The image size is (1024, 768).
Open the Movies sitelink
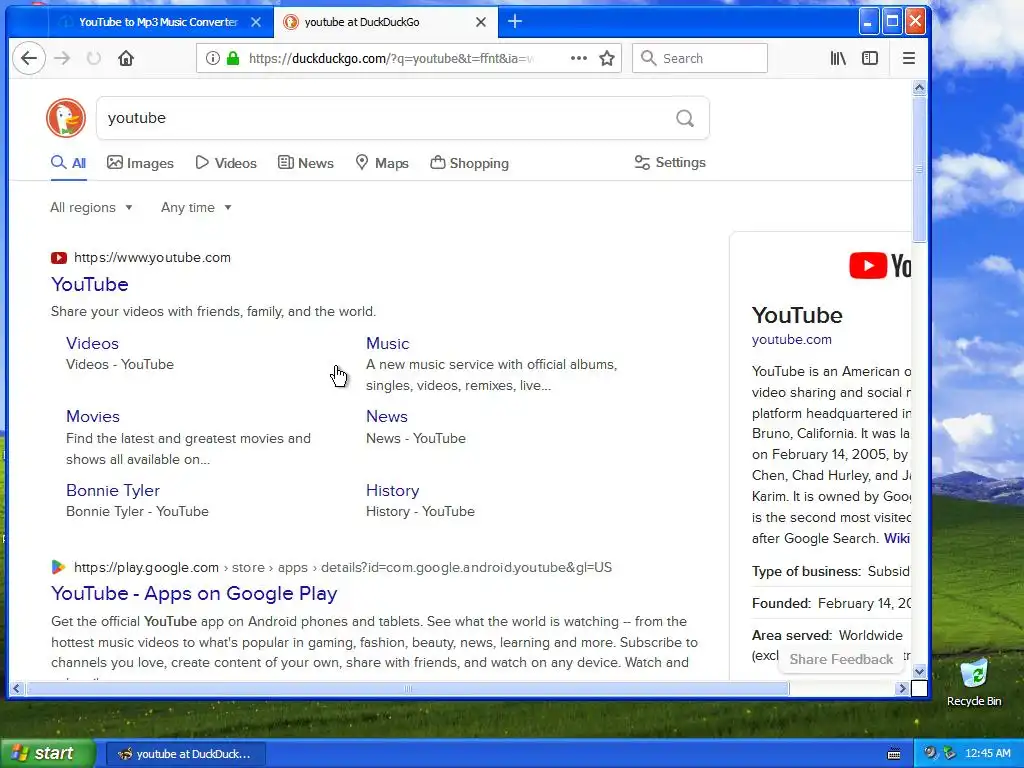pyautogui.click(x=93, y=417)
